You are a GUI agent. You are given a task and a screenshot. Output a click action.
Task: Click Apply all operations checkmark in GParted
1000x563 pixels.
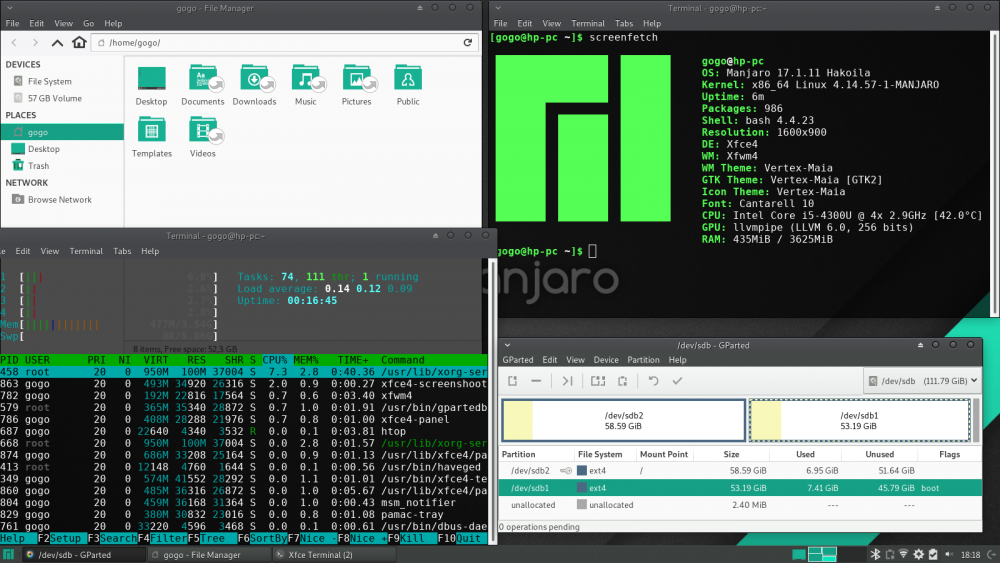(x=677, y=381)
